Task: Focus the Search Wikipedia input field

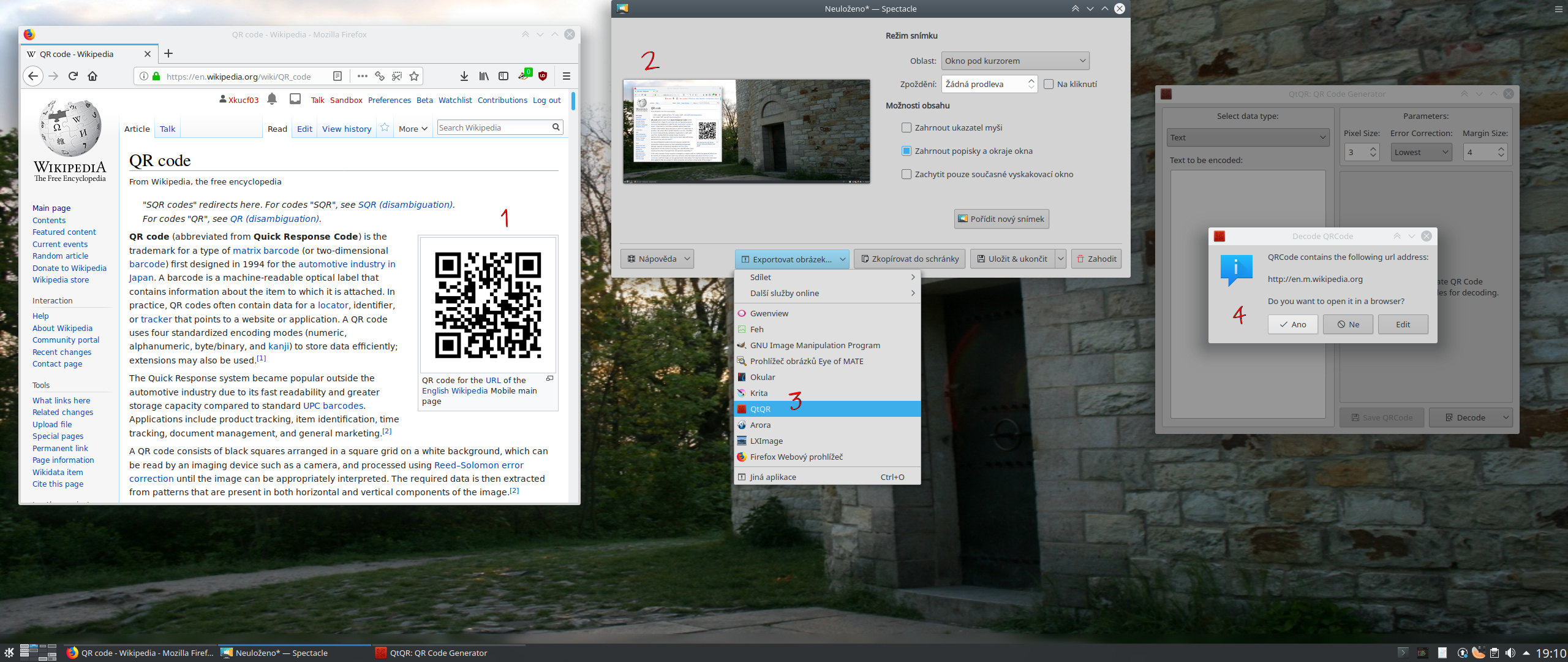Action: pos(494,127)
